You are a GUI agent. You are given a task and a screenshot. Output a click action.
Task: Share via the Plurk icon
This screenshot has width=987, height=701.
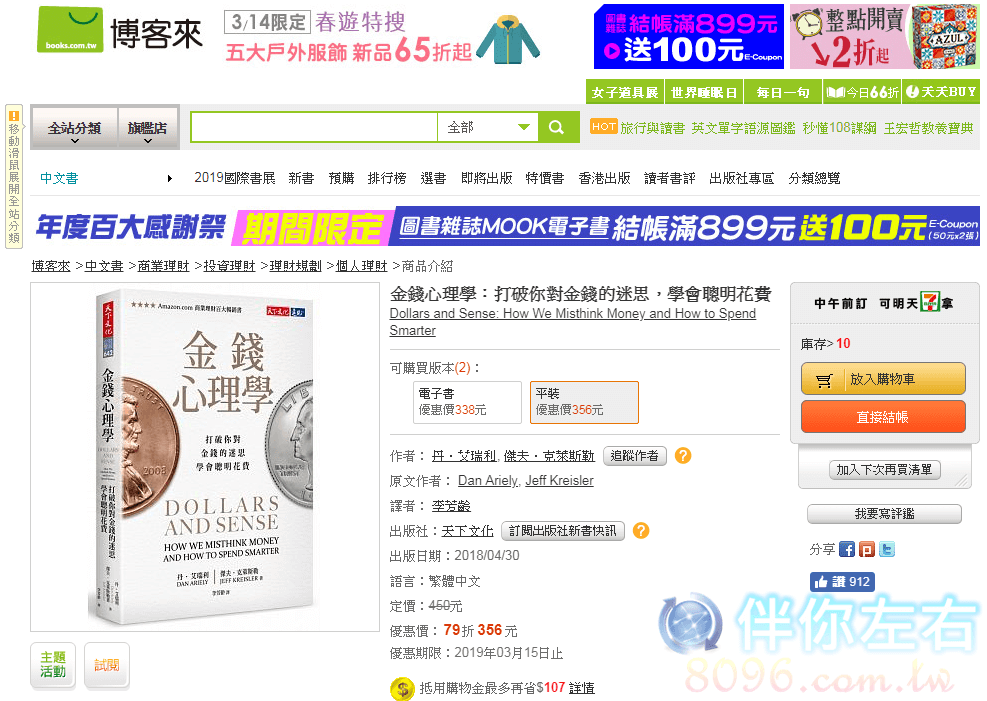867,549
